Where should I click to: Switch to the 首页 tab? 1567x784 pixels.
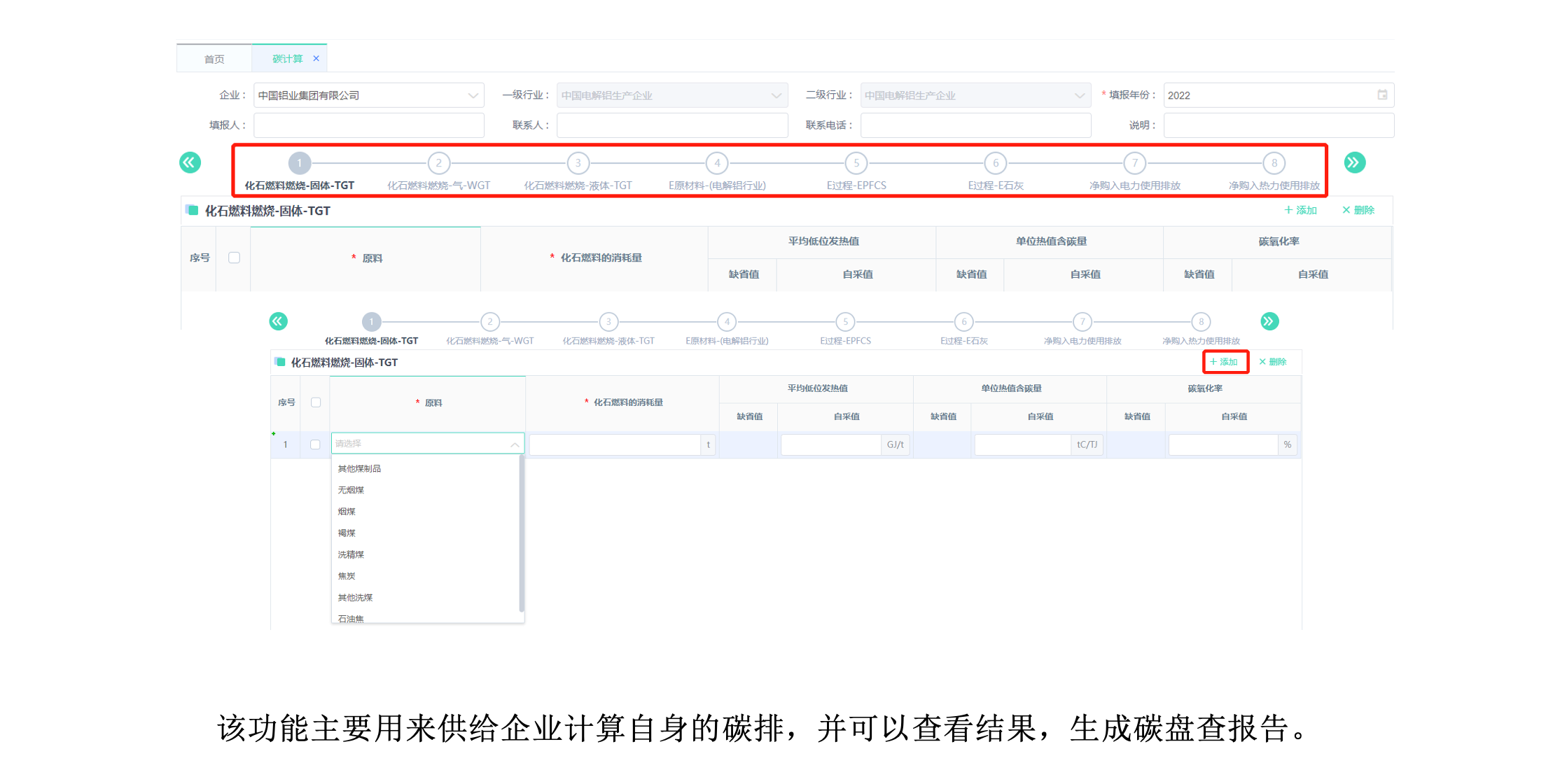[x=214, y=59]
